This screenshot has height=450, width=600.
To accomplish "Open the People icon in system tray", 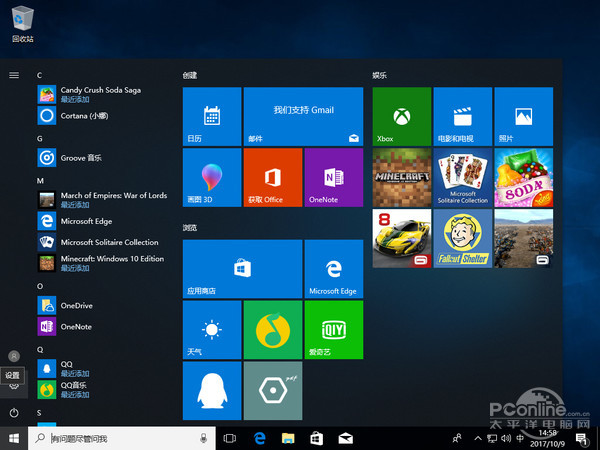I will pyautogui.click(x=457, y=438).
